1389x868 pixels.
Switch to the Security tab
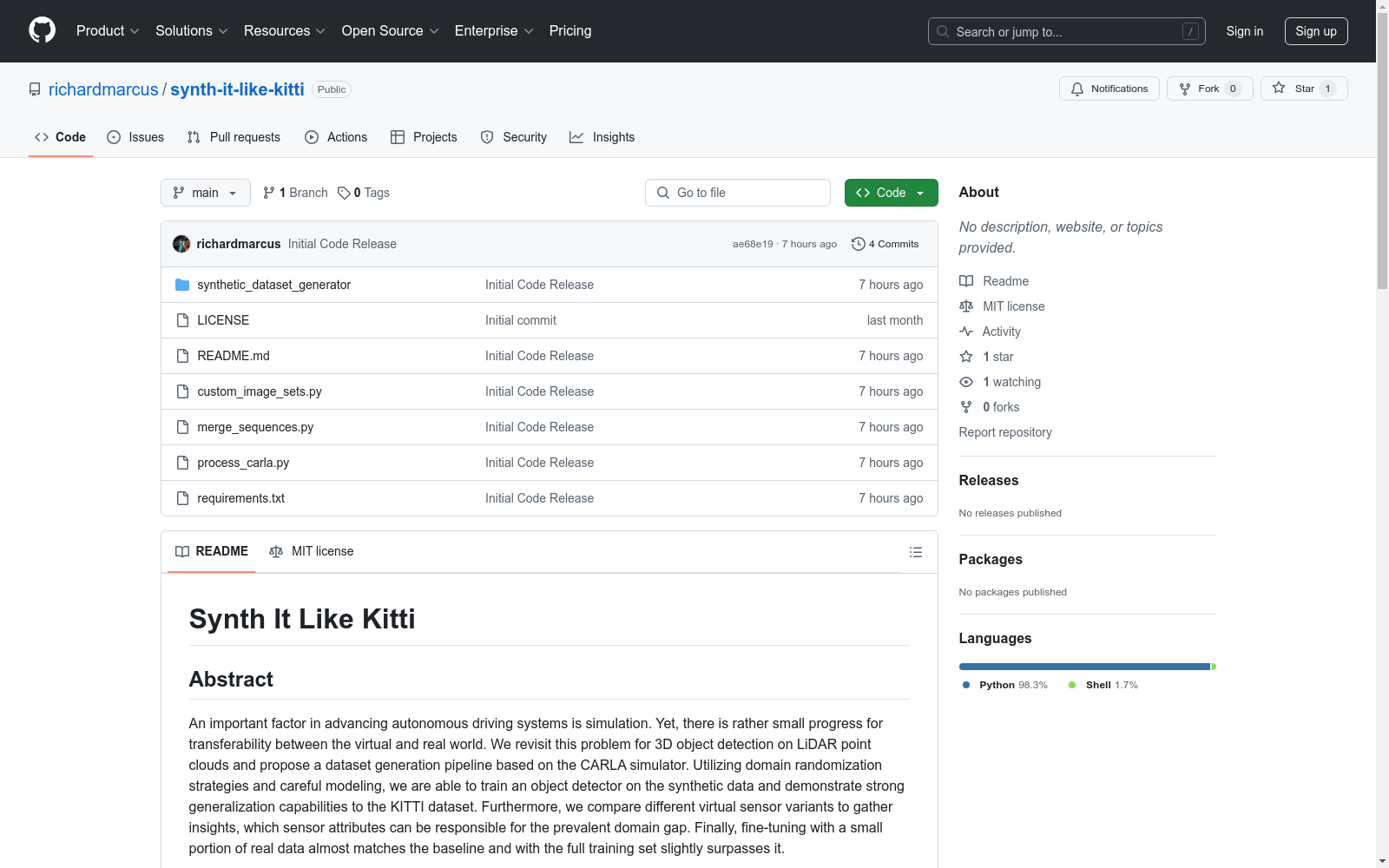point(514,137)
